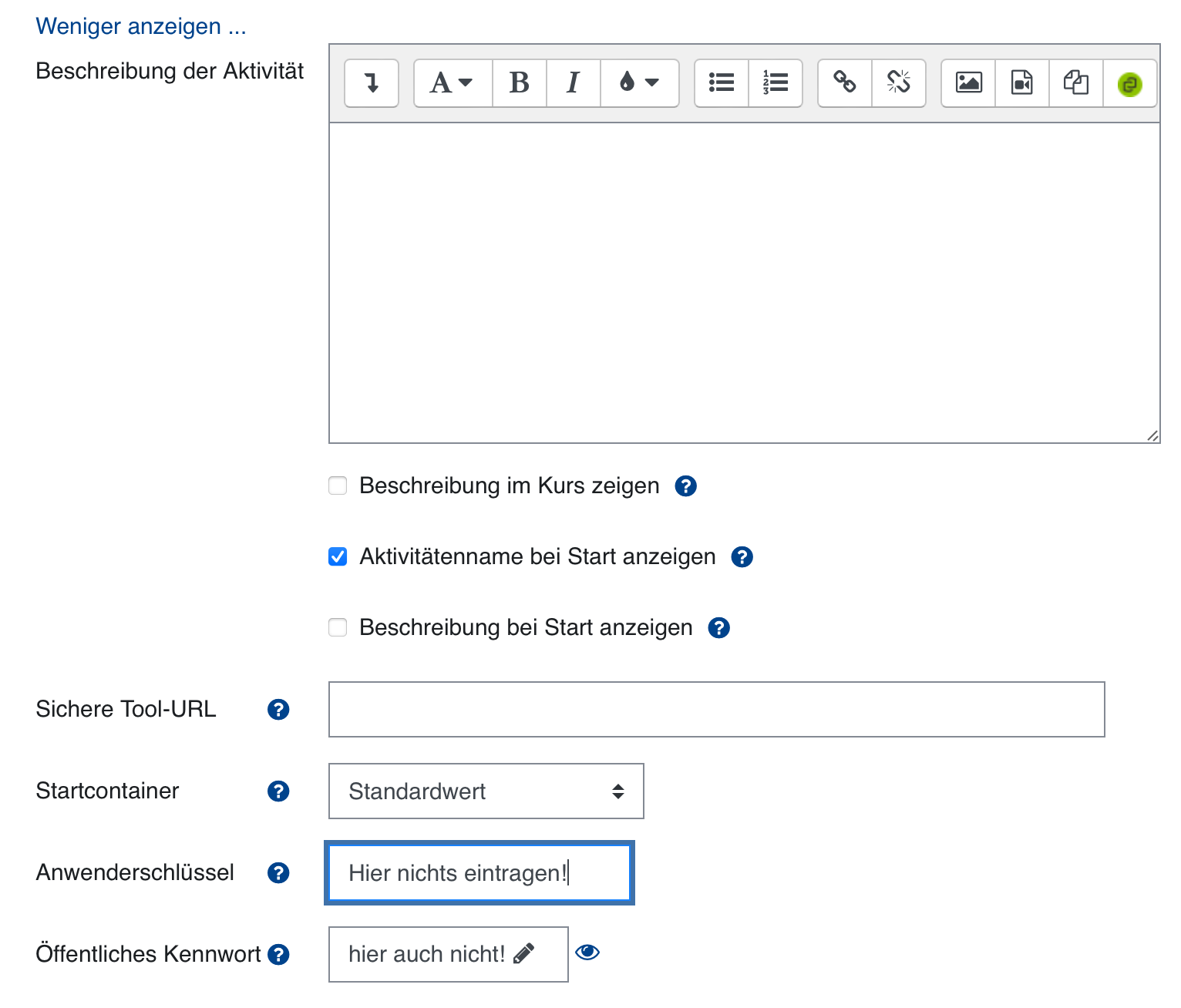This screenshot has width=1181, height=1008.
Task: Click the Sichere Tool-URL input field
Action: point(717,709)
